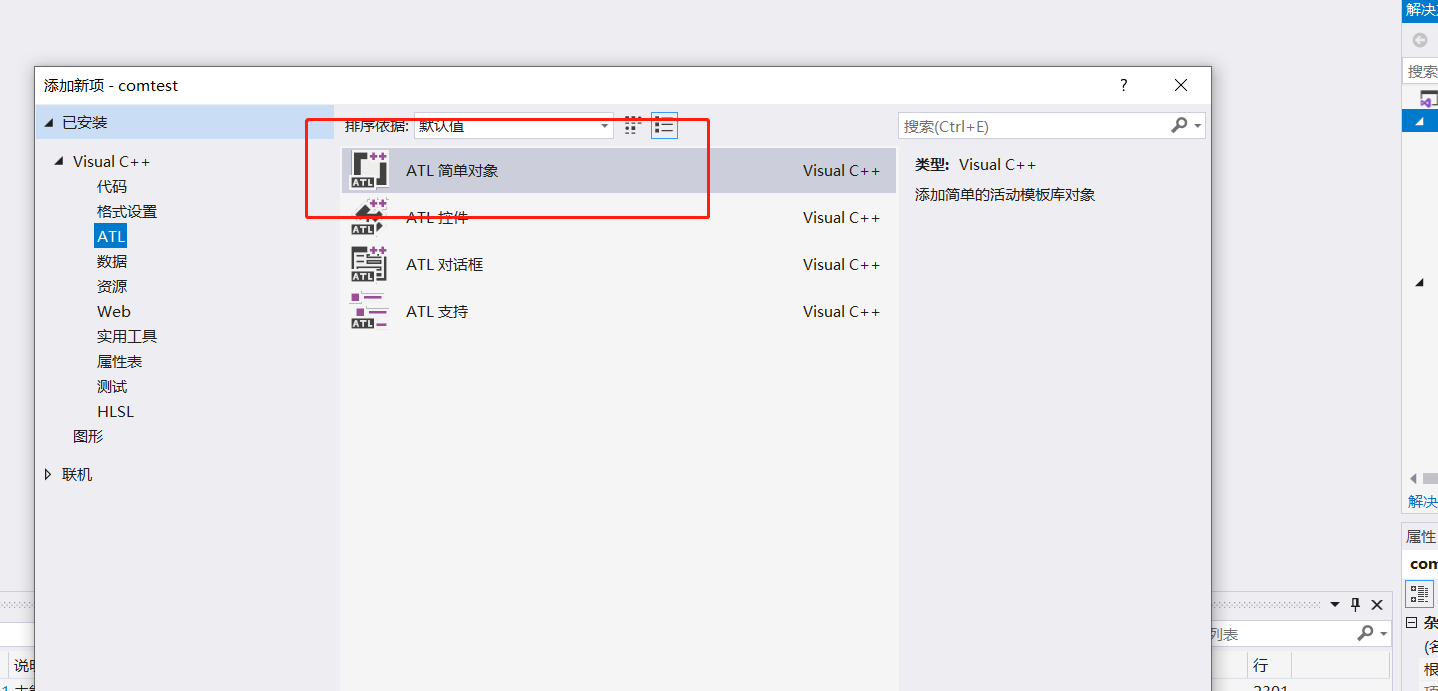Pin the bottom error list panel
Image resolution: width=1438 pixels, height=691 pixels.
tap(1355, 605)
